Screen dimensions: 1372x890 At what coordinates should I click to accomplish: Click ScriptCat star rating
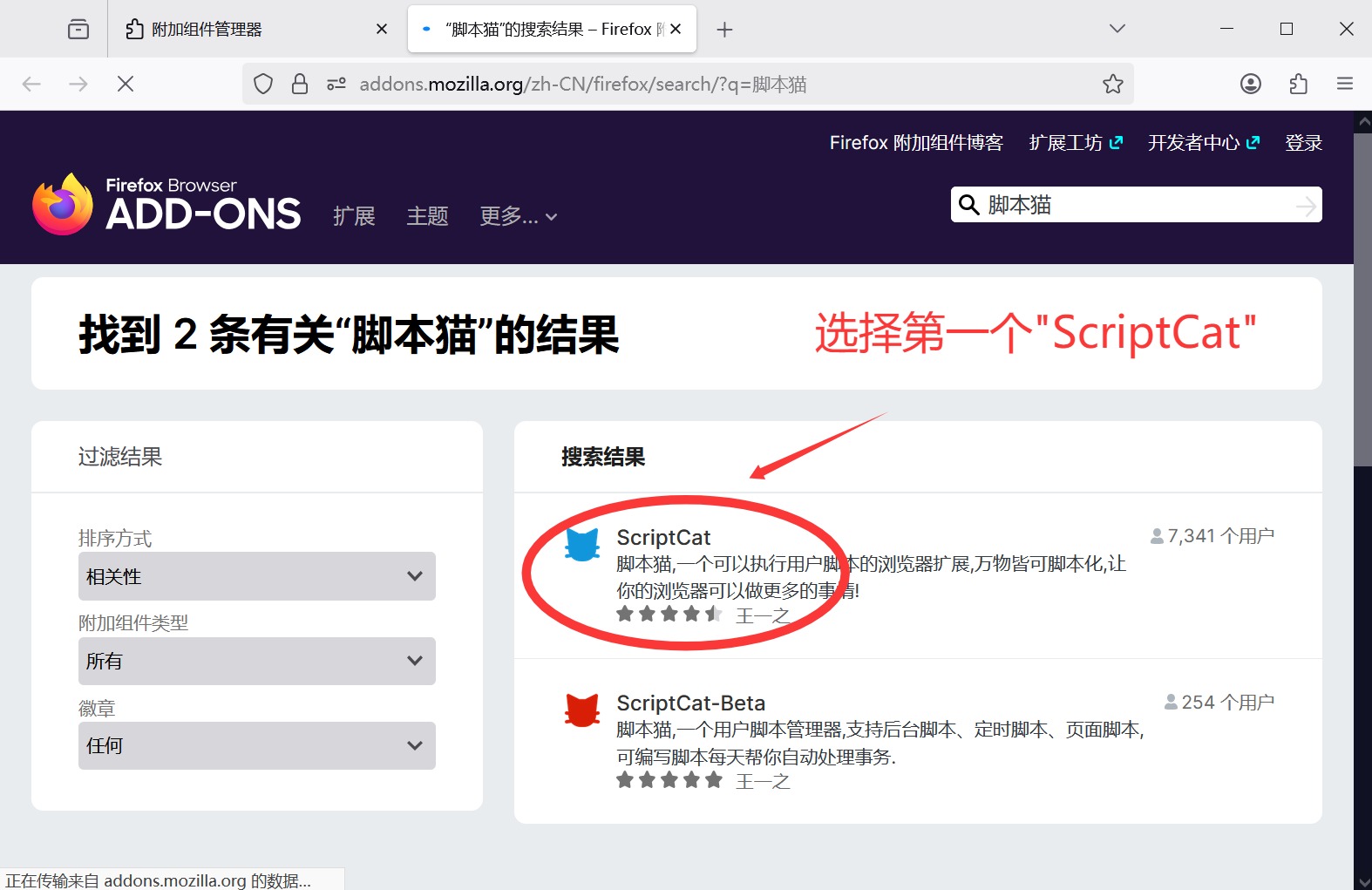669,615
